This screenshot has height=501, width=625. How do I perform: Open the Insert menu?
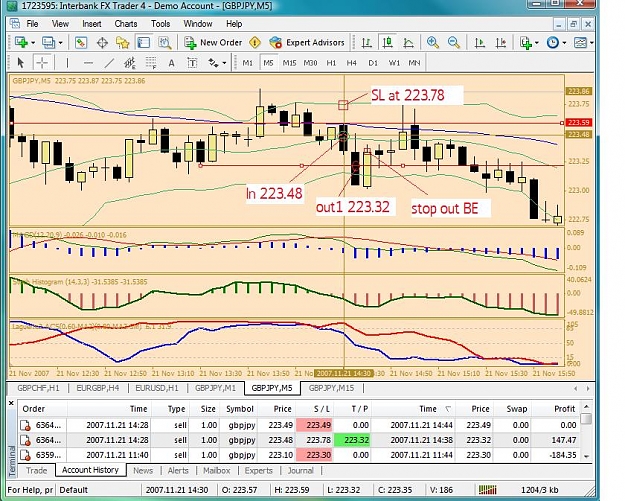(x=92, y=24)
